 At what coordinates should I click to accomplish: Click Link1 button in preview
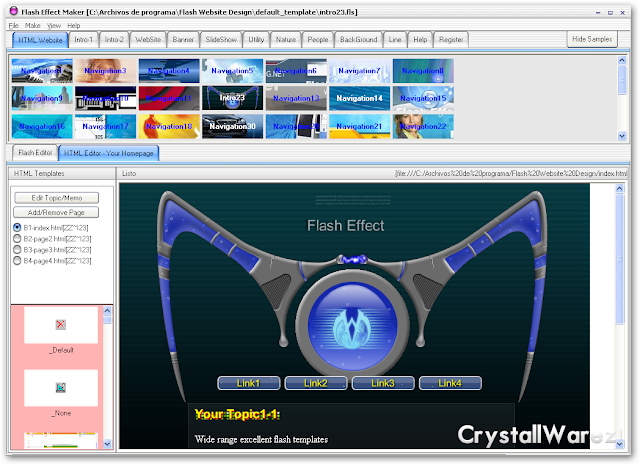coord(249,383)
